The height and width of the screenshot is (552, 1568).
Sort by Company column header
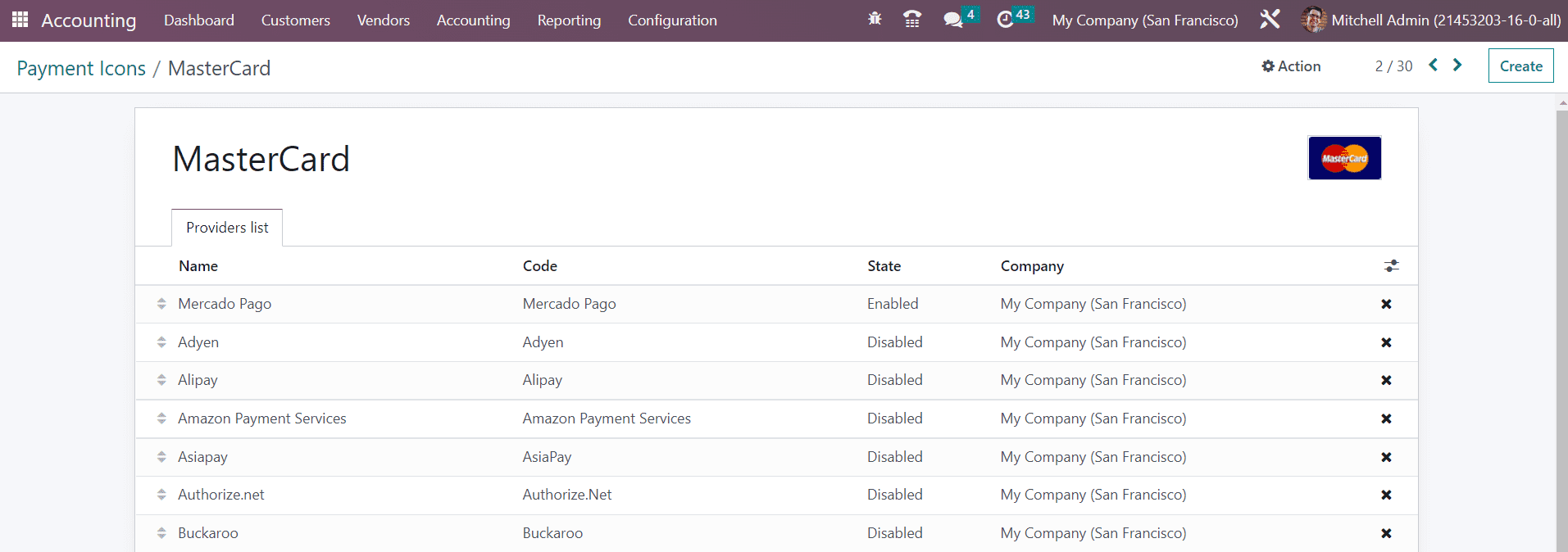tap(1032, 266)
